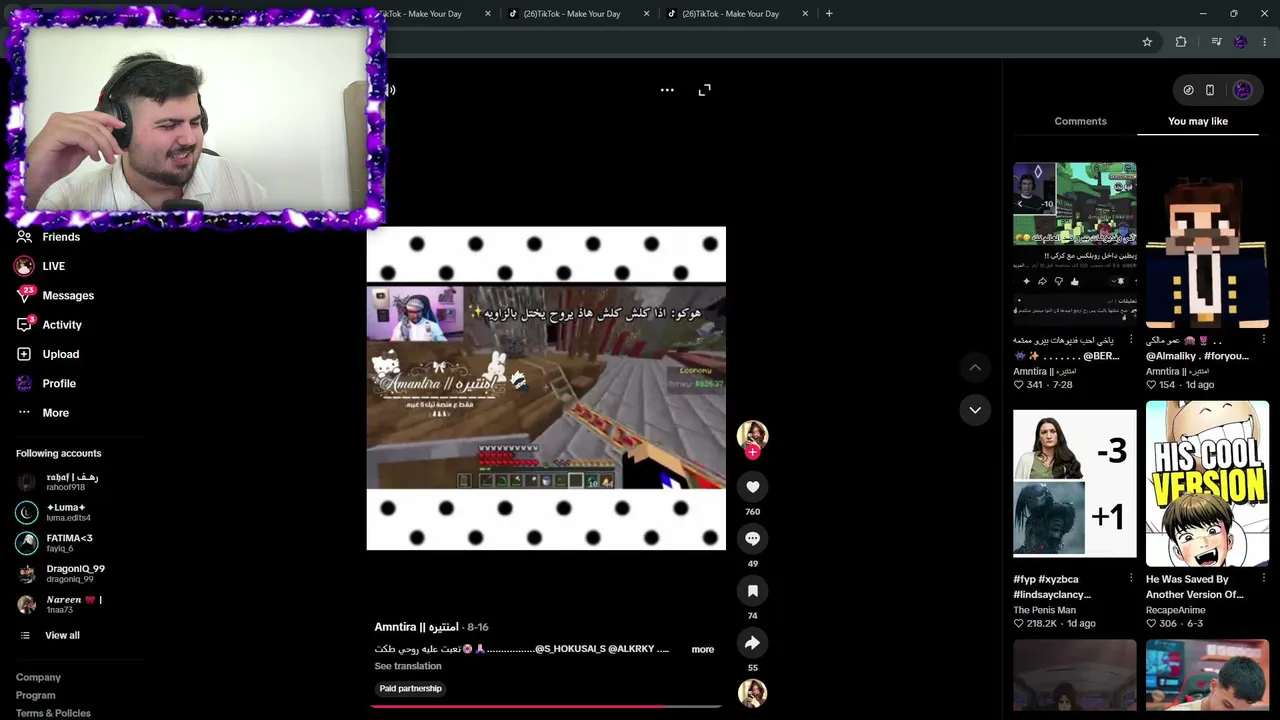Open the account avatar in top-right pill

(1243, 90)
